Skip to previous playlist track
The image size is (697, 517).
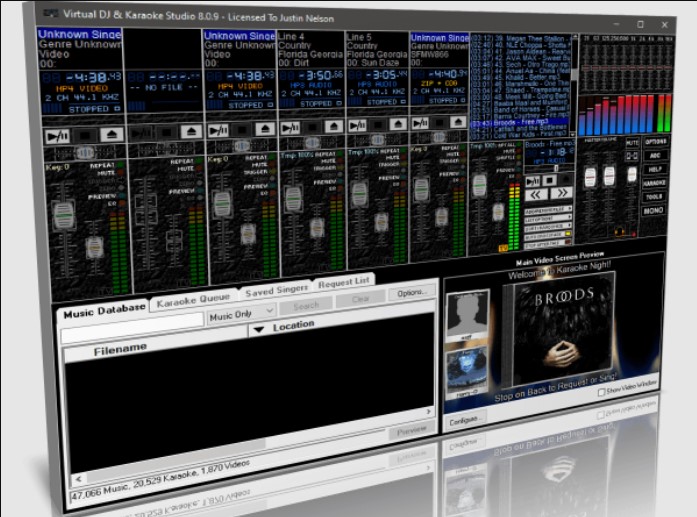[536, 194]
